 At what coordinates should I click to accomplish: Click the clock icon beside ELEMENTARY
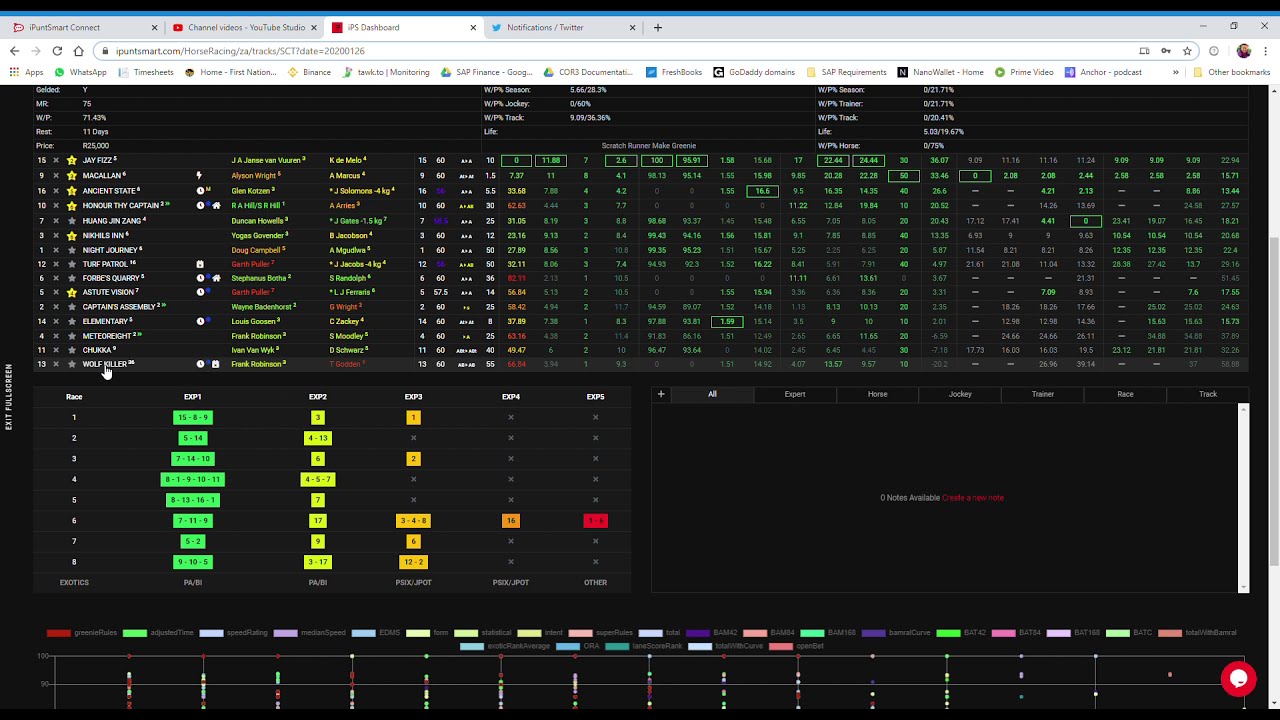tap(200, 322)
